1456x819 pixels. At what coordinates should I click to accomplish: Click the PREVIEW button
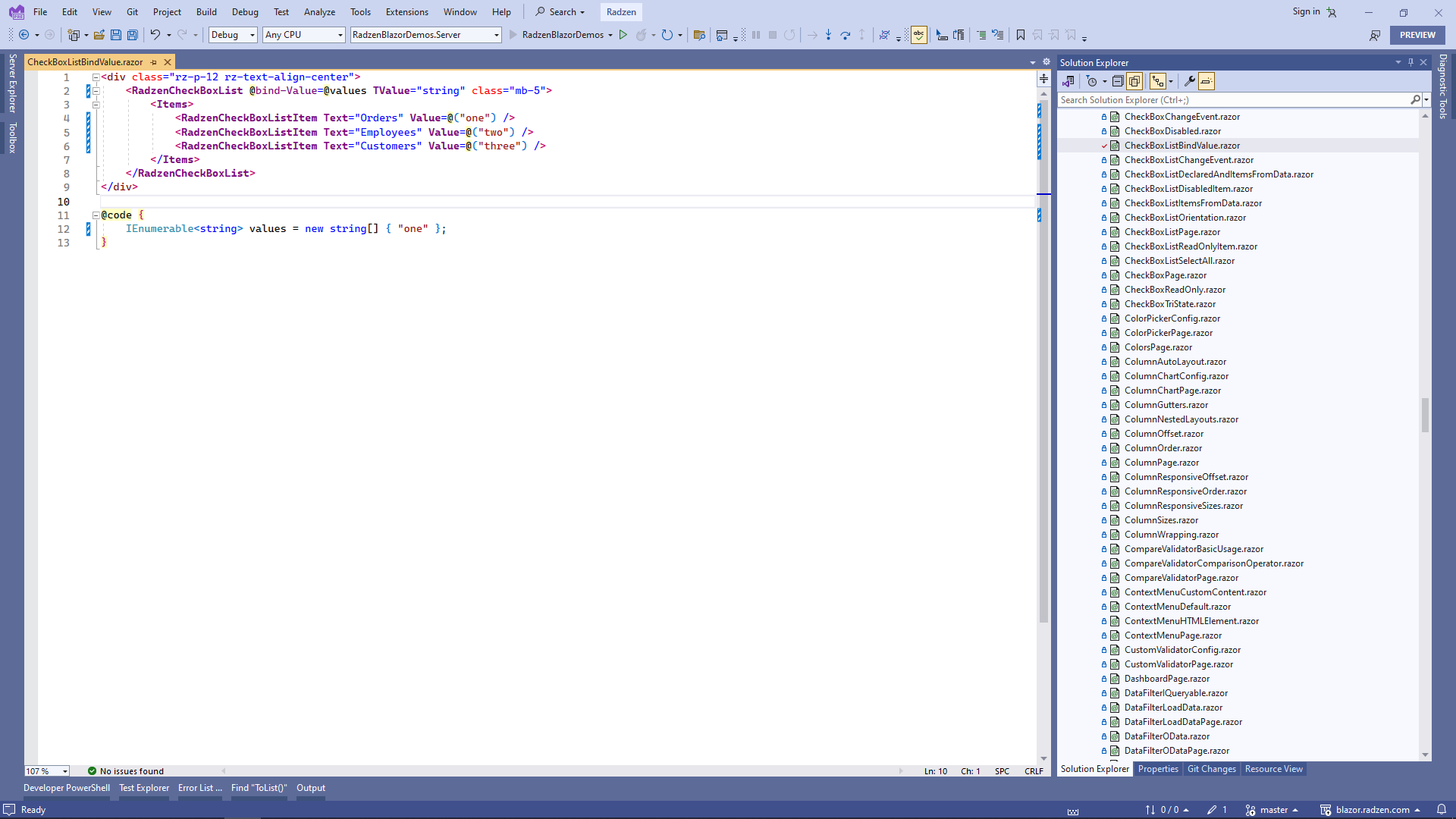1417,35
